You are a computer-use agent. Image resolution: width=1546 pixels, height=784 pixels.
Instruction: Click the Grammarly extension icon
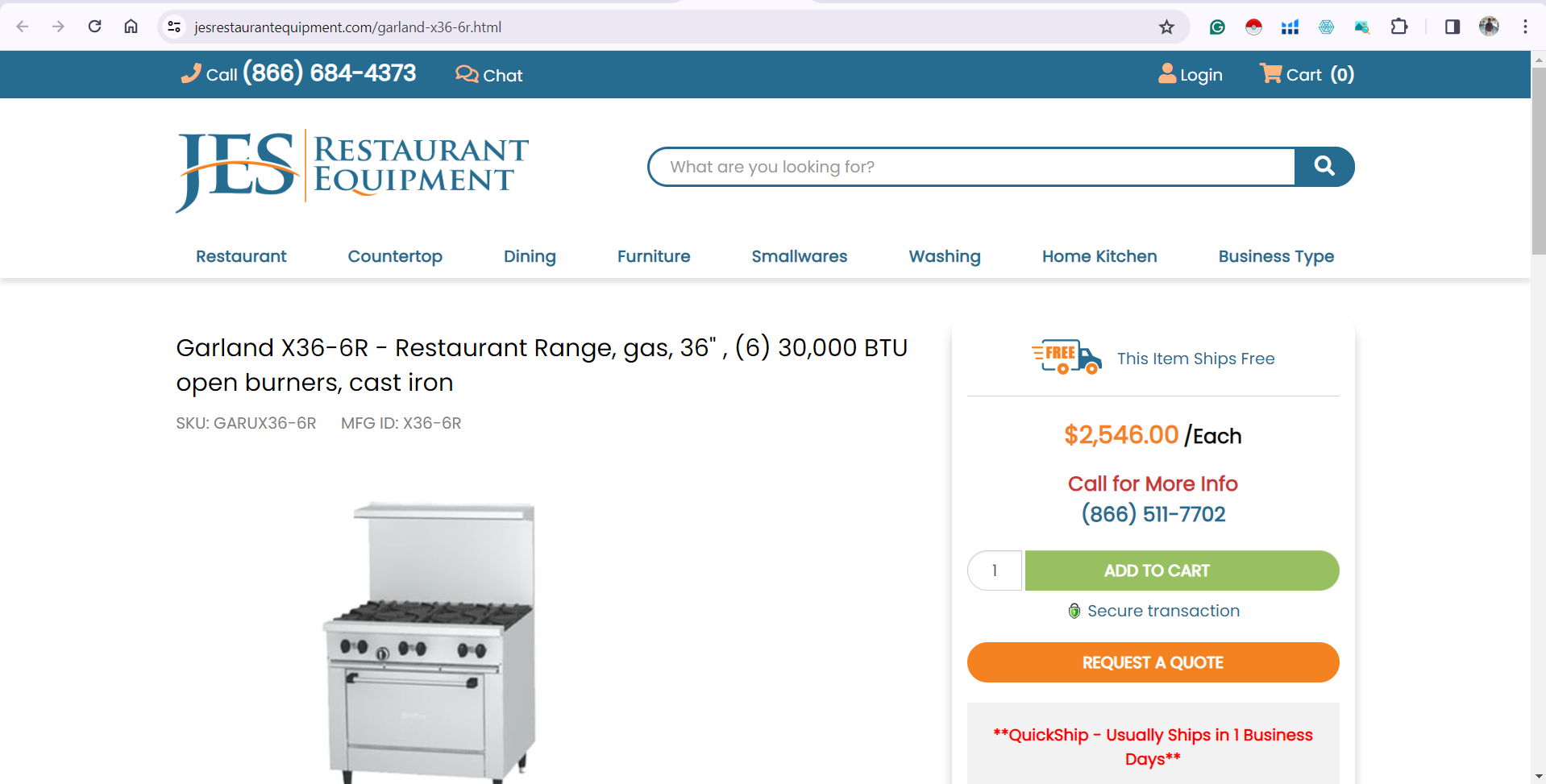(x=1217, y=27)
